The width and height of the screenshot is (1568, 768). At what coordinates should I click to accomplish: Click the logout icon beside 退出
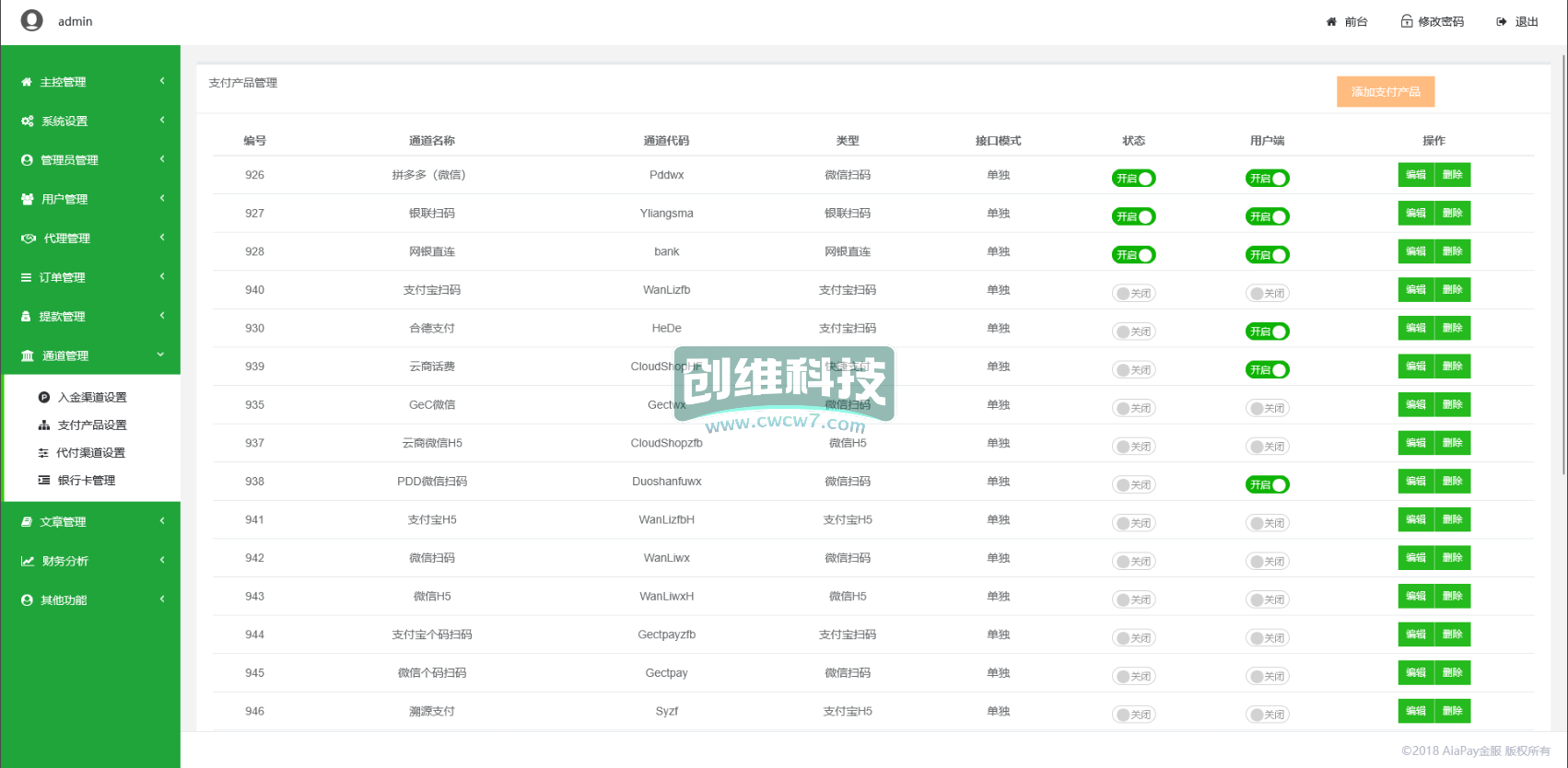tap(1502, 22)
